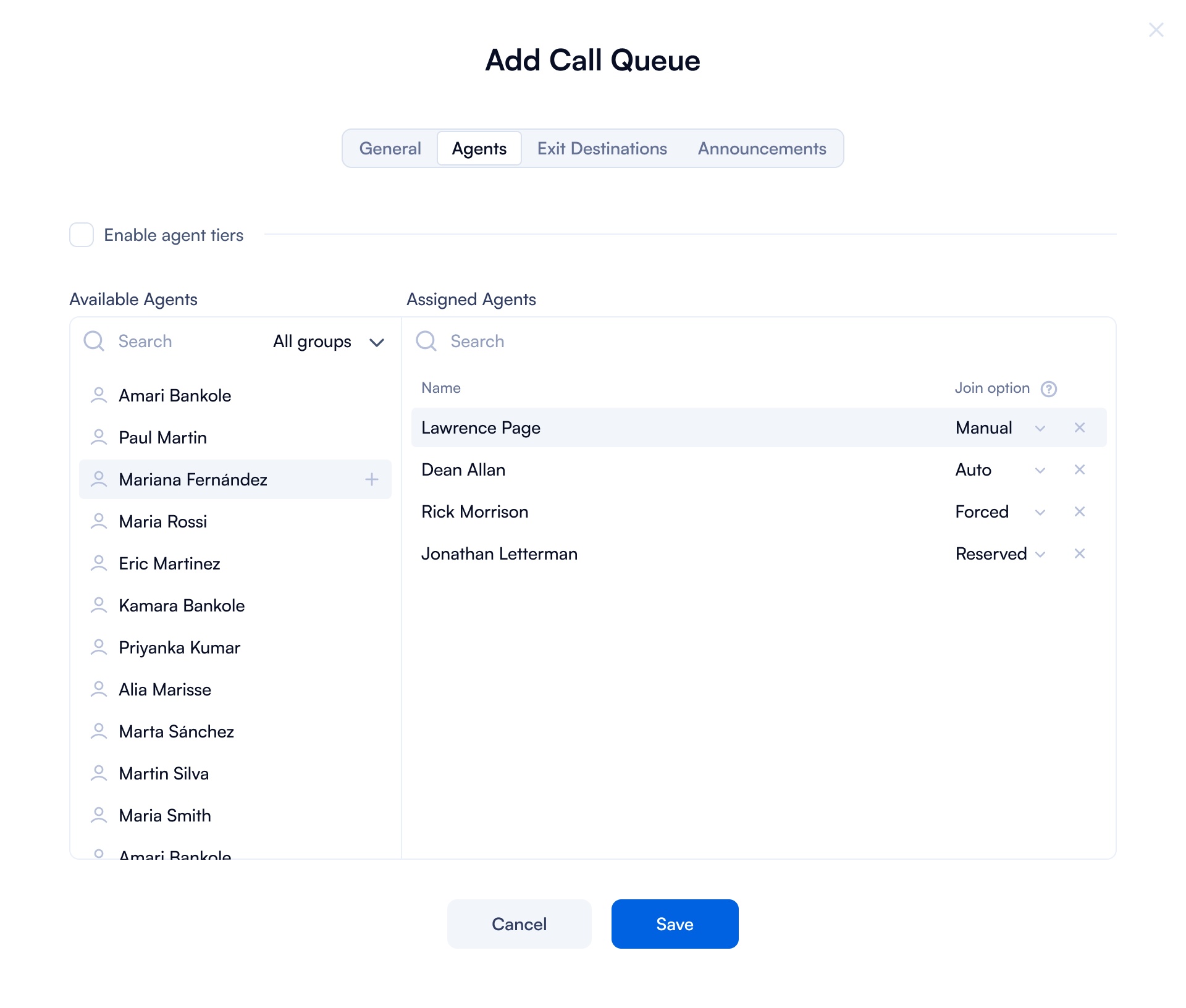Click the Cancel button
This screenshot has width=1186, height=1008.
click(519, 924)
